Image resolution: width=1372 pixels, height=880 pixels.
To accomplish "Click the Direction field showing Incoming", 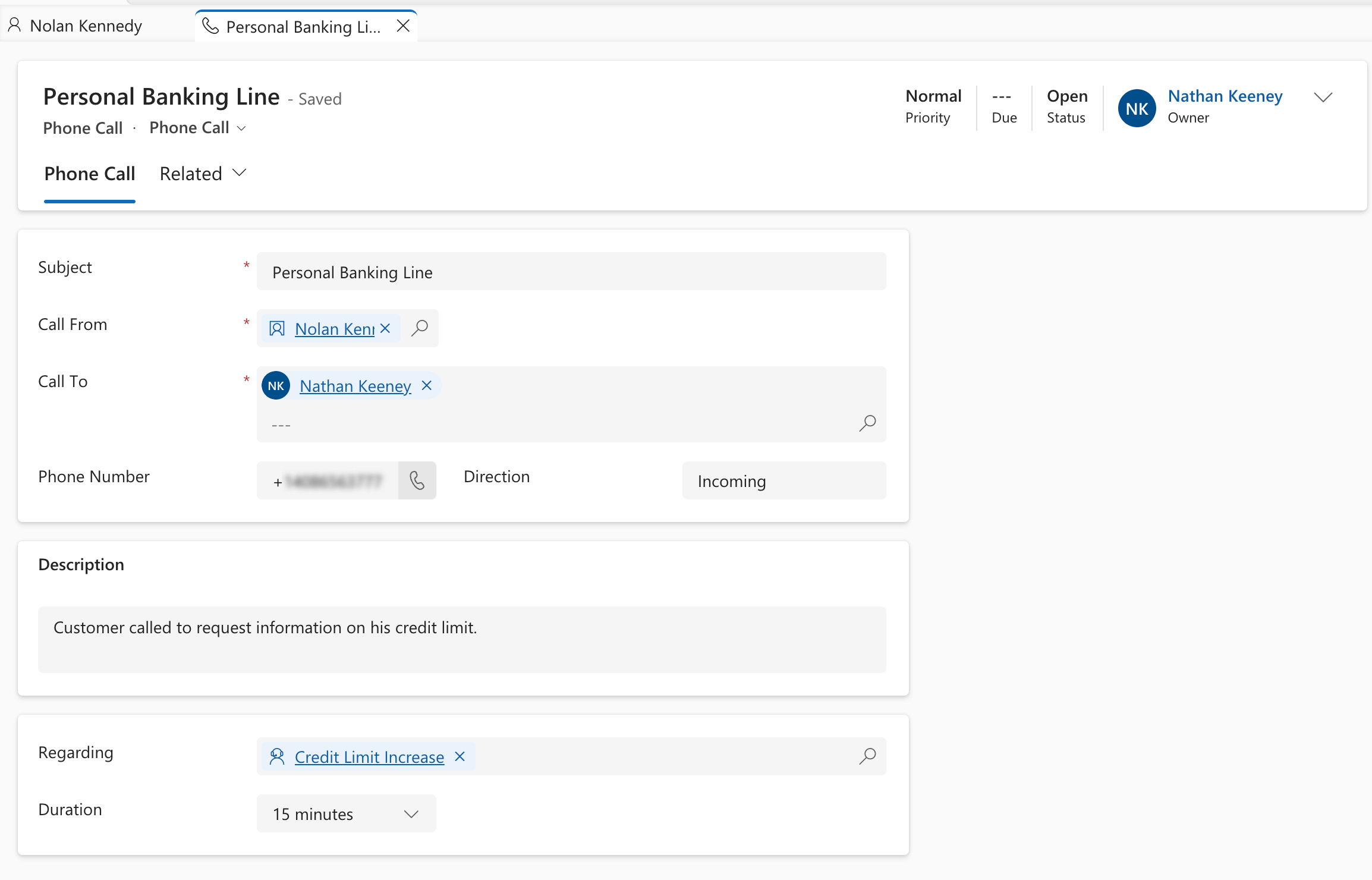I will [783, 480].
